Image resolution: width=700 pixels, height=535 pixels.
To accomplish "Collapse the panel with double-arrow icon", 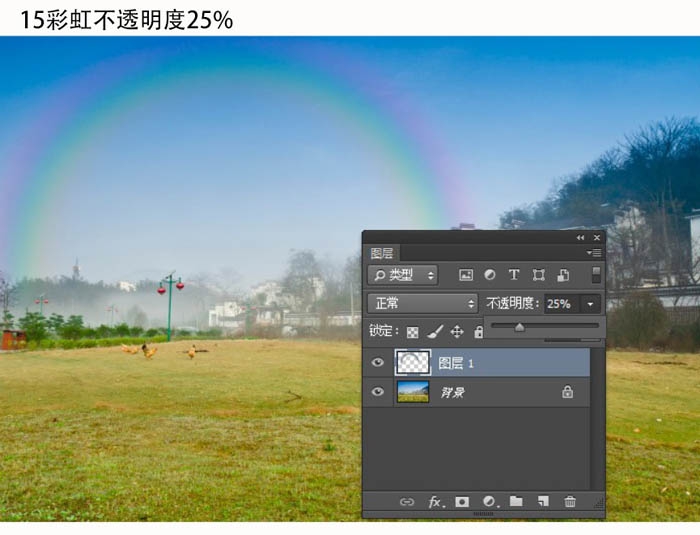I will click(x=580, y=238).
